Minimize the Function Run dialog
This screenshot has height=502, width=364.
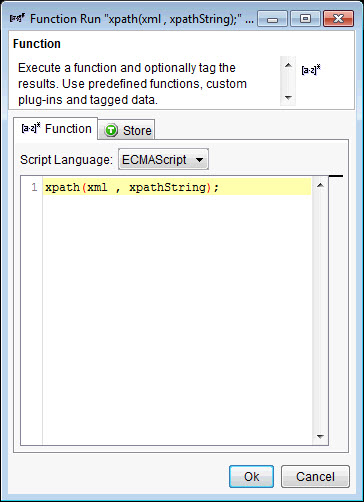click(x=273, y=19)
